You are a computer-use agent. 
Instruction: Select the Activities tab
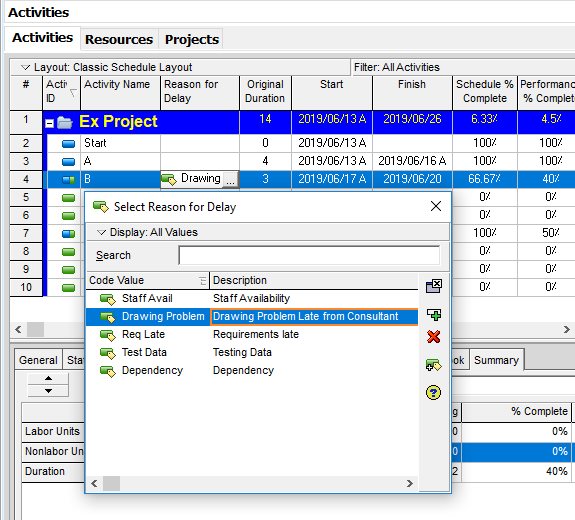[x=43, y=37]
